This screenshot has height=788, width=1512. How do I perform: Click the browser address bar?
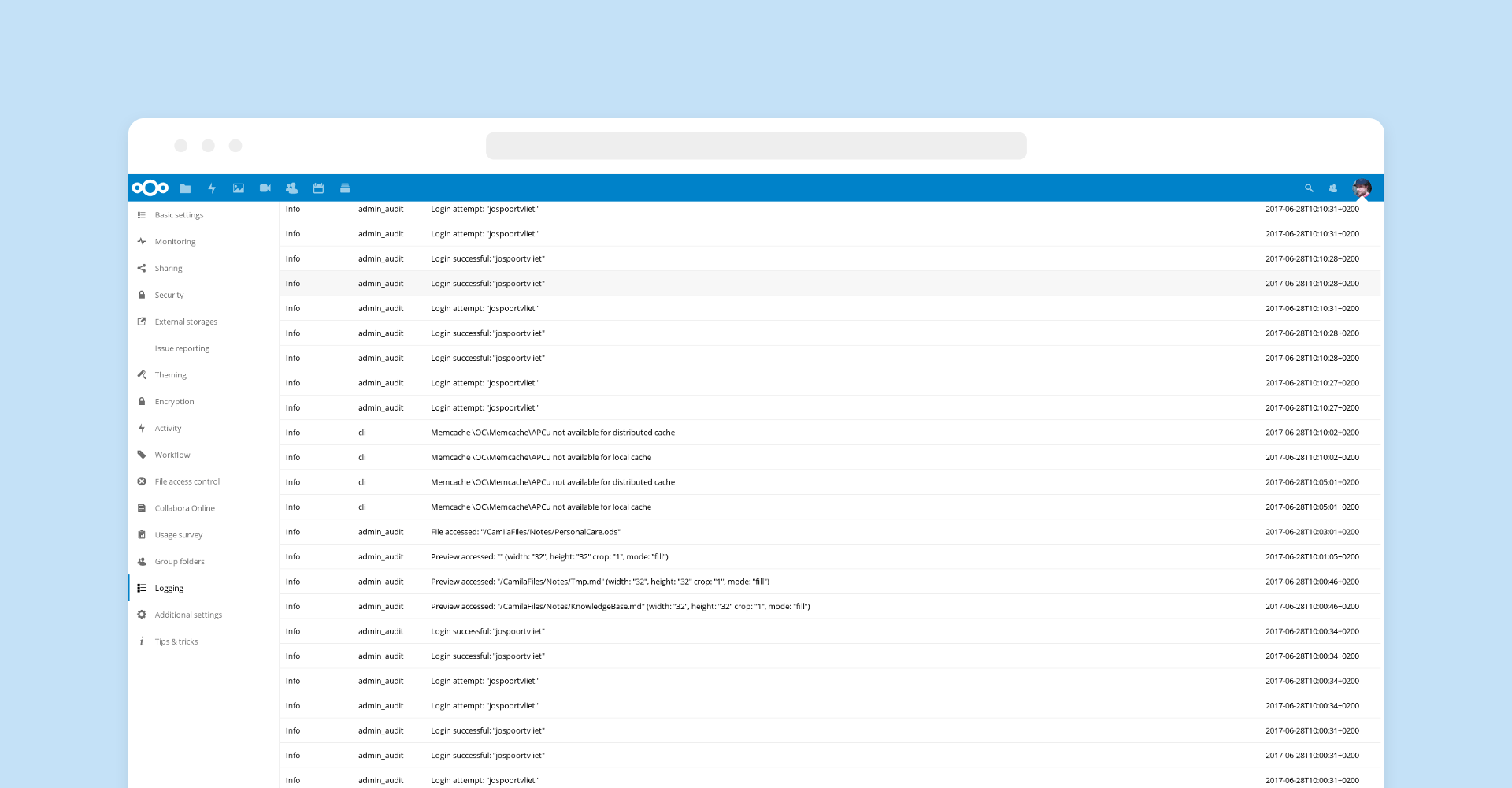(x=756, y=146)
